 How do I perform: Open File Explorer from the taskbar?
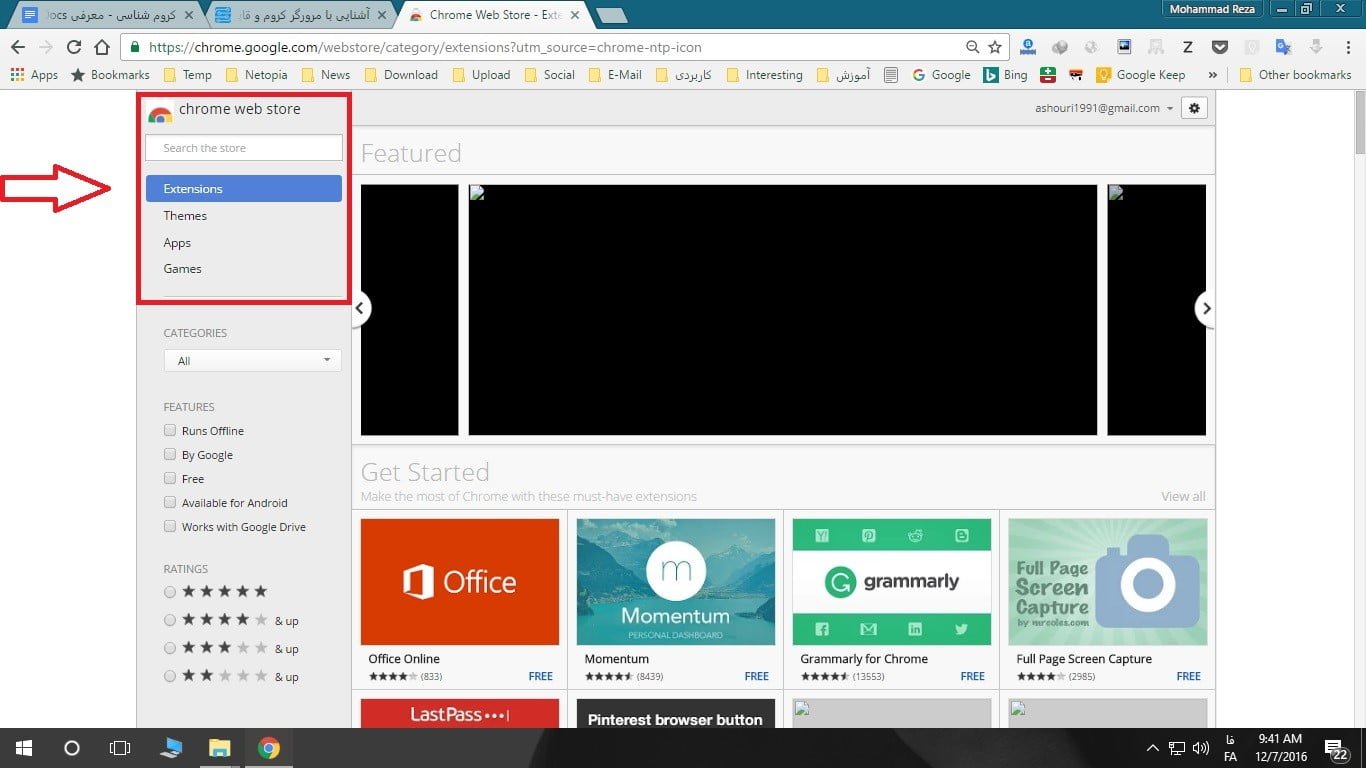[x=219, y=748]
